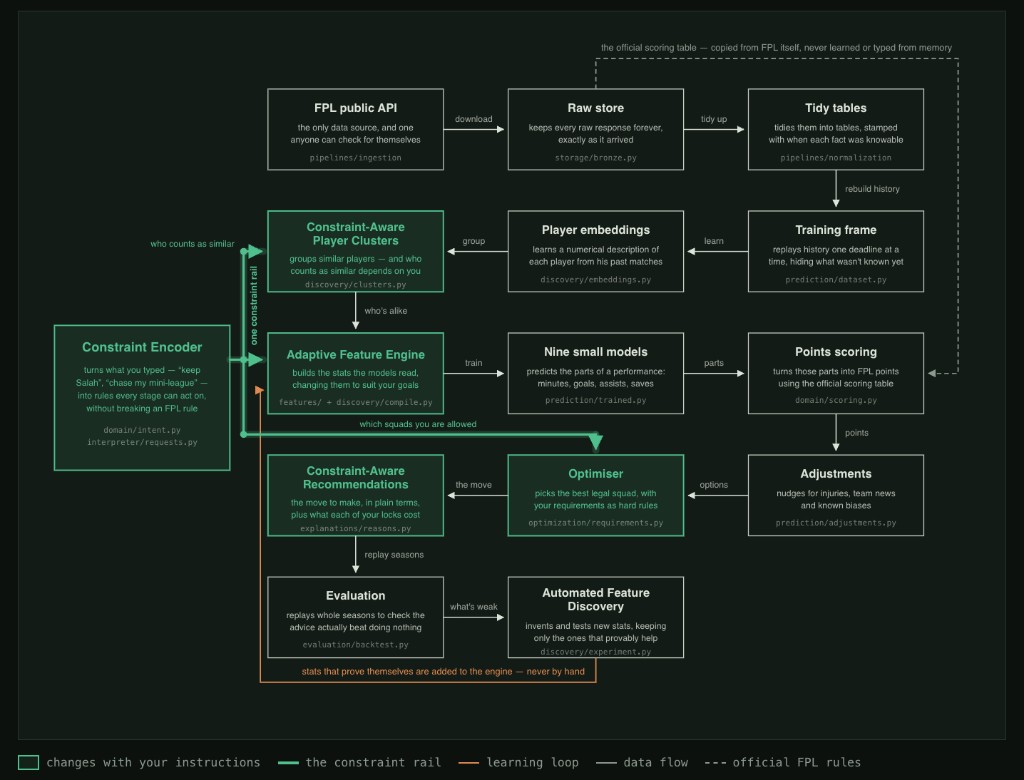Screen dimensions: 1024x780
Task: Select the Raw store node
Action: pyautogui.click(x=596, y=129)
